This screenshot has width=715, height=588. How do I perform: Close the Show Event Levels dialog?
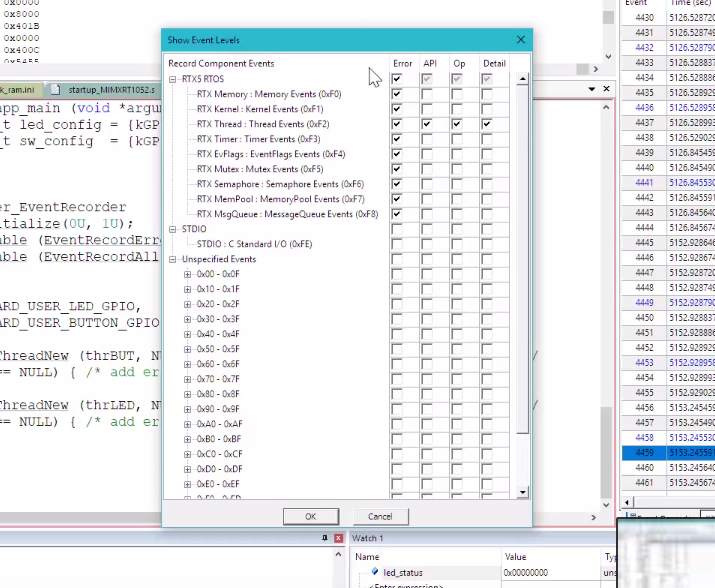520,40
